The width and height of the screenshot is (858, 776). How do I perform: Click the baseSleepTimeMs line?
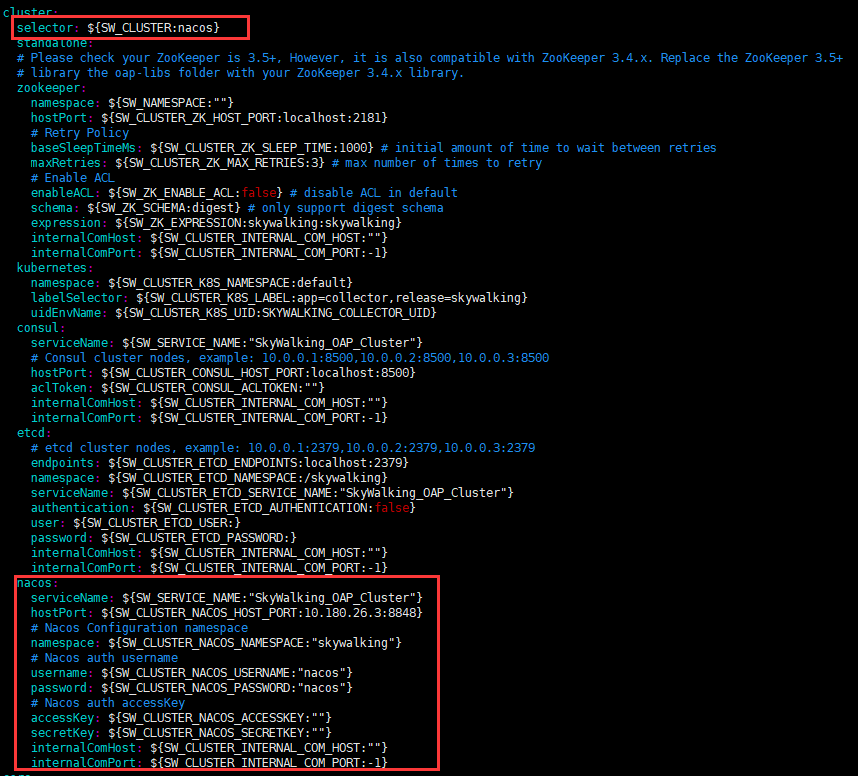pyautogui.click(x=373, y=148)
